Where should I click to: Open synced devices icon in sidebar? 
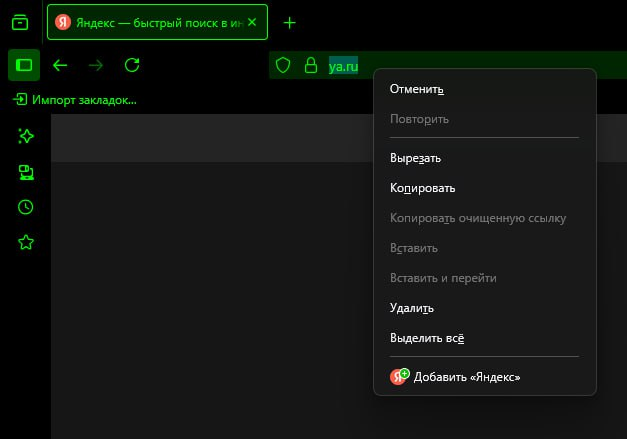(26, 172)
